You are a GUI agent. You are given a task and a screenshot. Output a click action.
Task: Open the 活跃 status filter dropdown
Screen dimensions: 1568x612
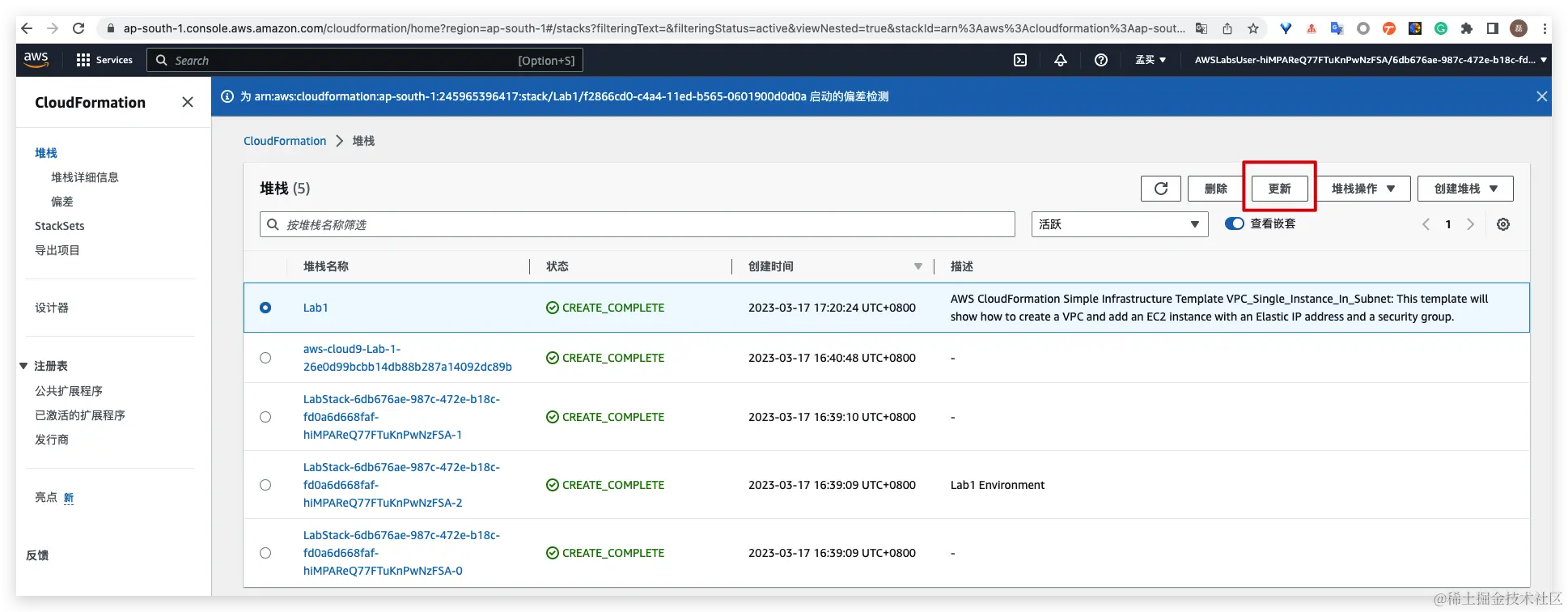1120,224
